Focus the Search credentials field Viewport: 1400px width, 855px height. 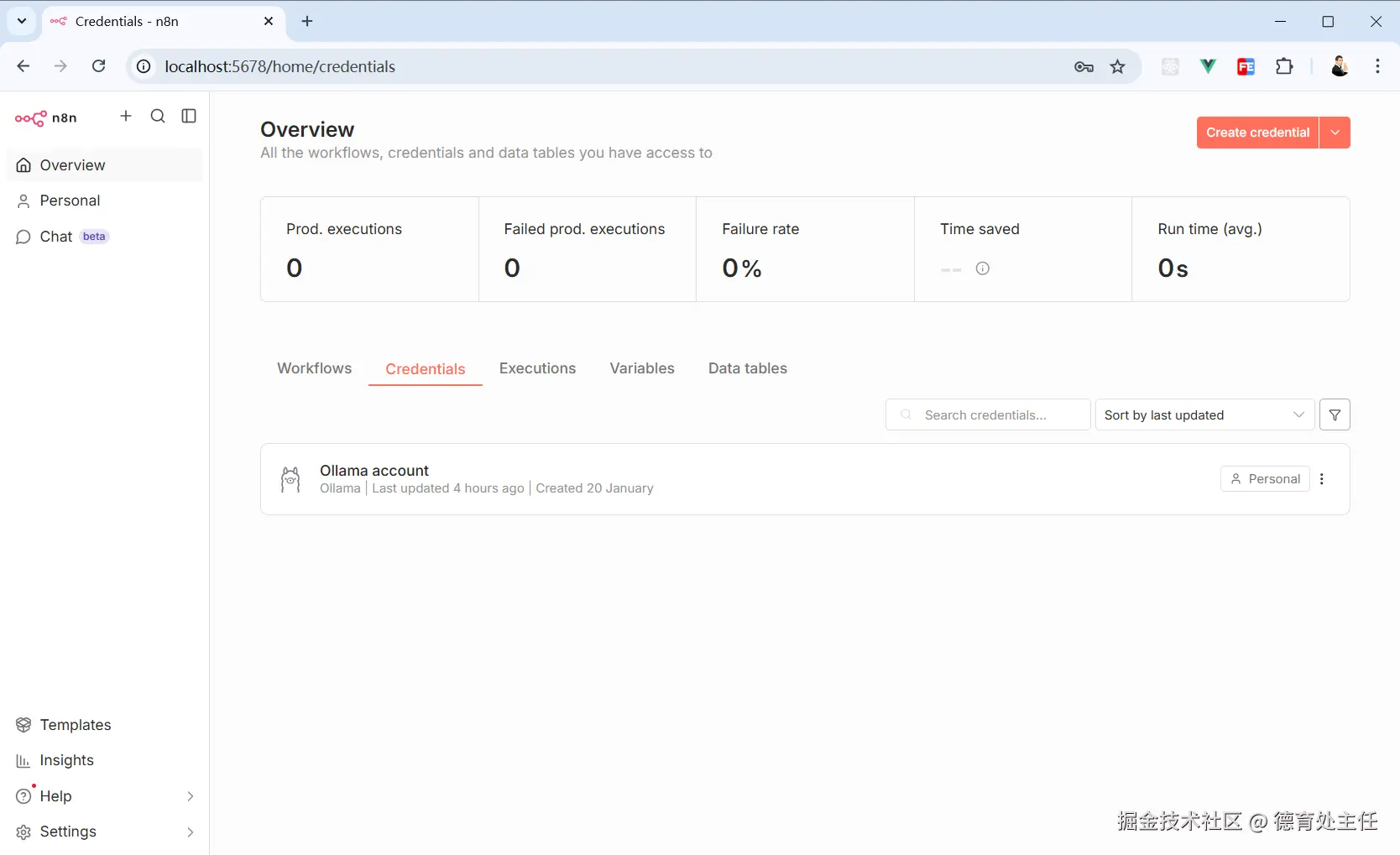tap(988, 414)
